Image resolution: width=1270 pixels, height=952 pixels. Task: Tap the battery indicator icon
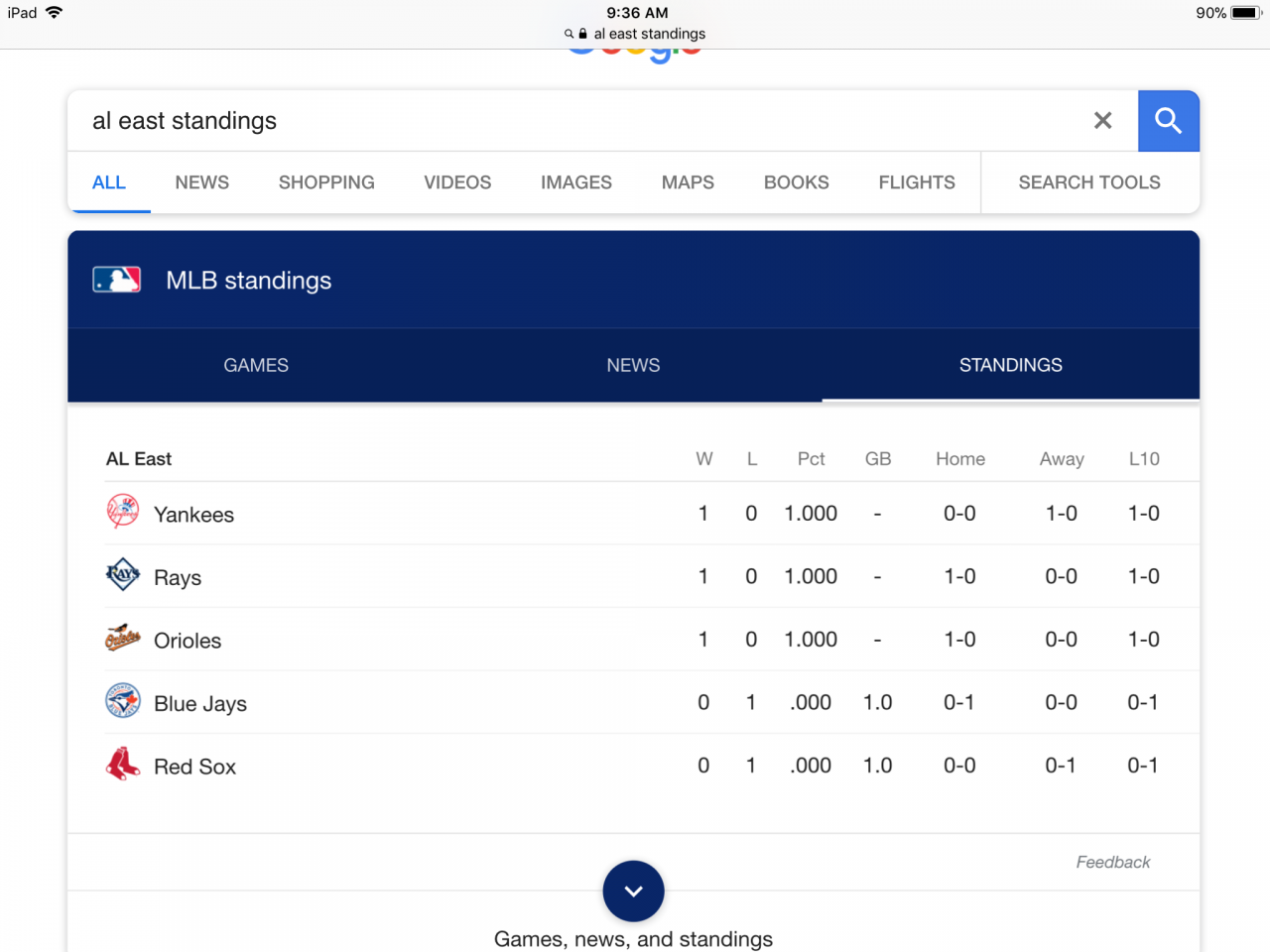(1246, 13)
